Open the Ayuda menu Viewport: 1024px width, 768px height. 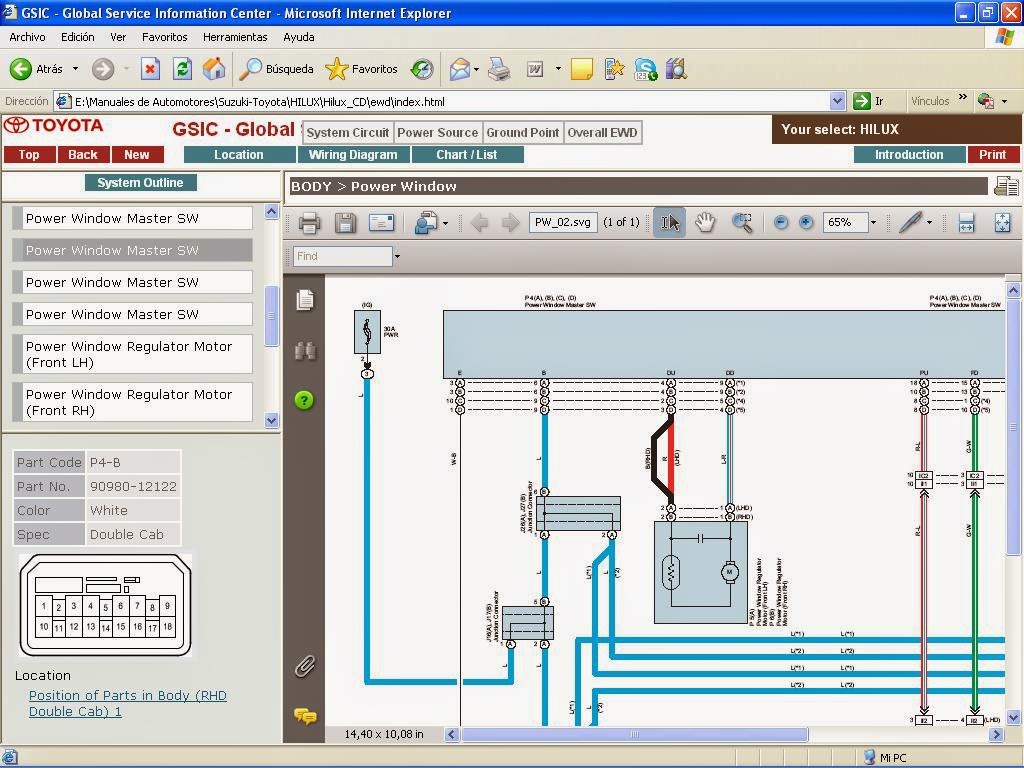point(298,37)
